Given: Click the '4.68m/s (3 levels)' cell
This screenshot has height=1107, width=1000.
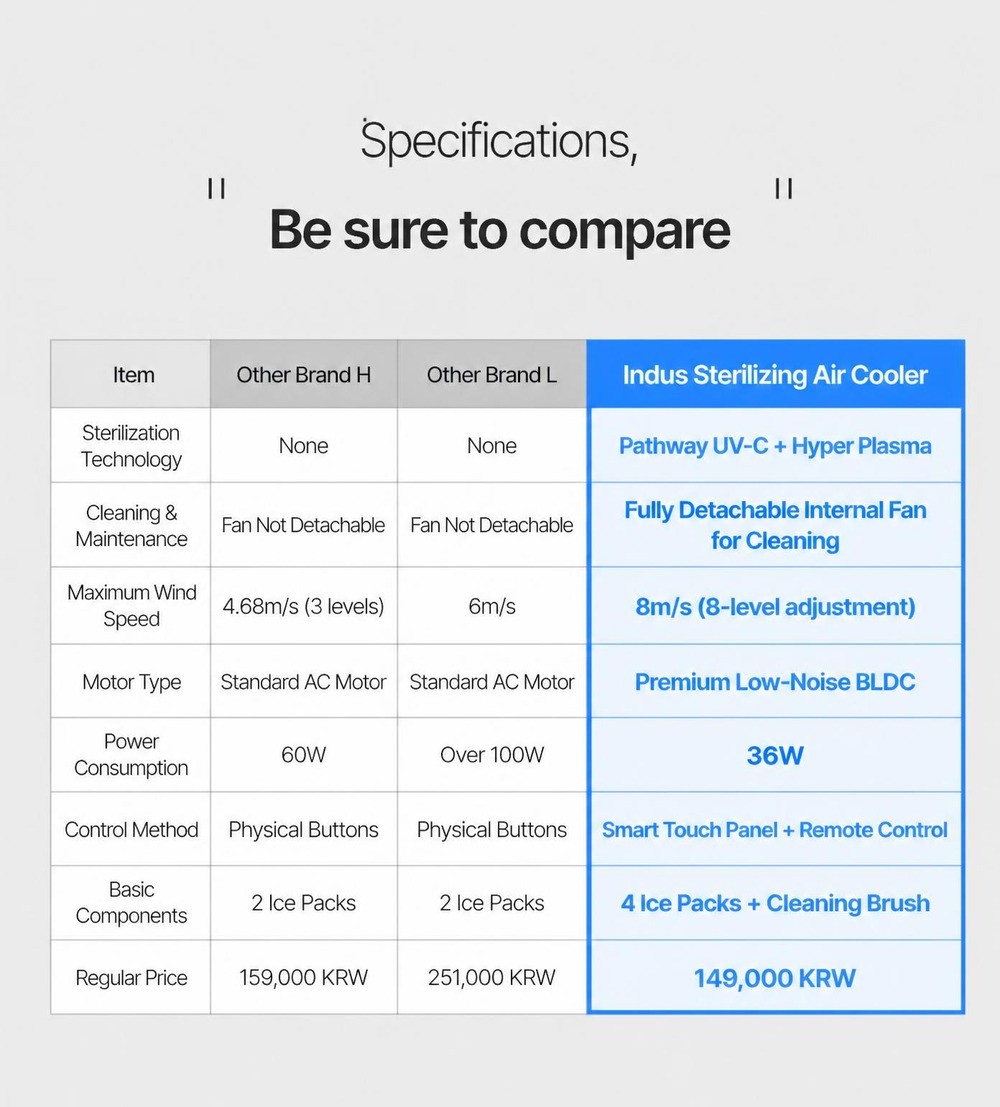Looking at the screenshot, I should point(304,606).
